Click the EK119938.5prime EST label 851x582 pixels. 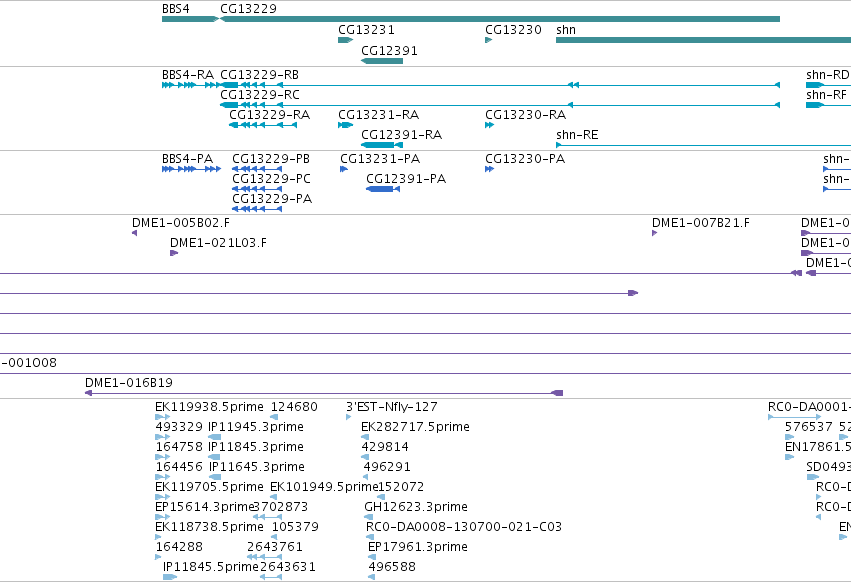click(x=209, y=407)
